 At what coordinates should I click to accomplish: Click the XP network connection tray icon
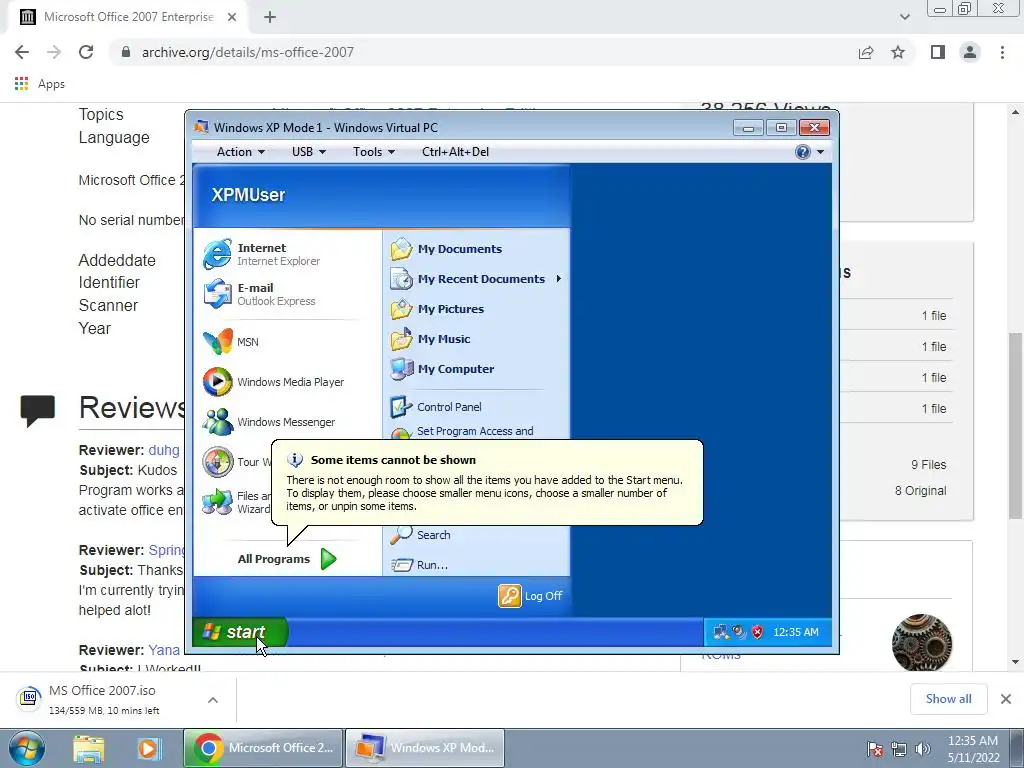click(x=721, y=632)
